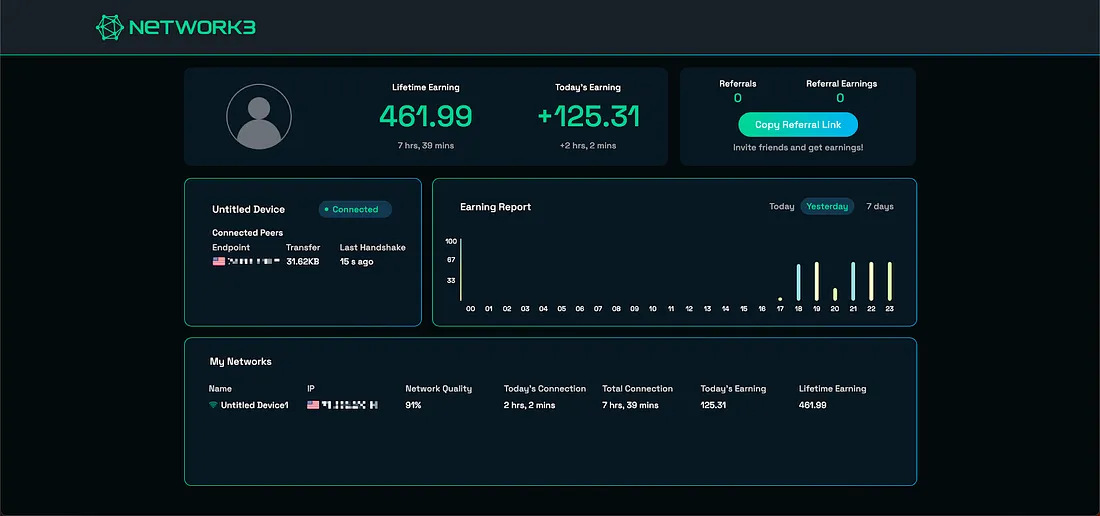The image size is (1100, 516).
Task: Click the hour label 06 on chart
Action: click(x=579, y=308)
